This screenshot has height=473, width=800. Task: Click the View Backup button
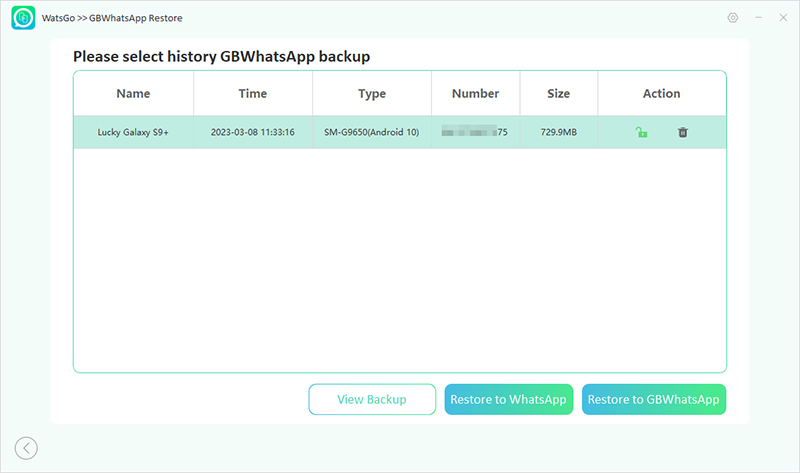point(372,399)
